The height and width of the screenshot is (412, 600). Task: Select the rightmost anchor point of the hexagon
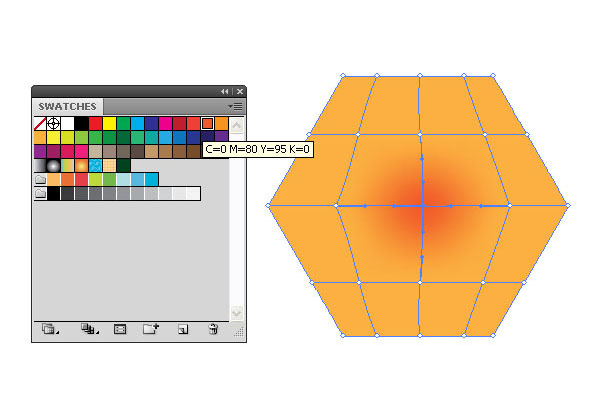(x=568, y=205)
